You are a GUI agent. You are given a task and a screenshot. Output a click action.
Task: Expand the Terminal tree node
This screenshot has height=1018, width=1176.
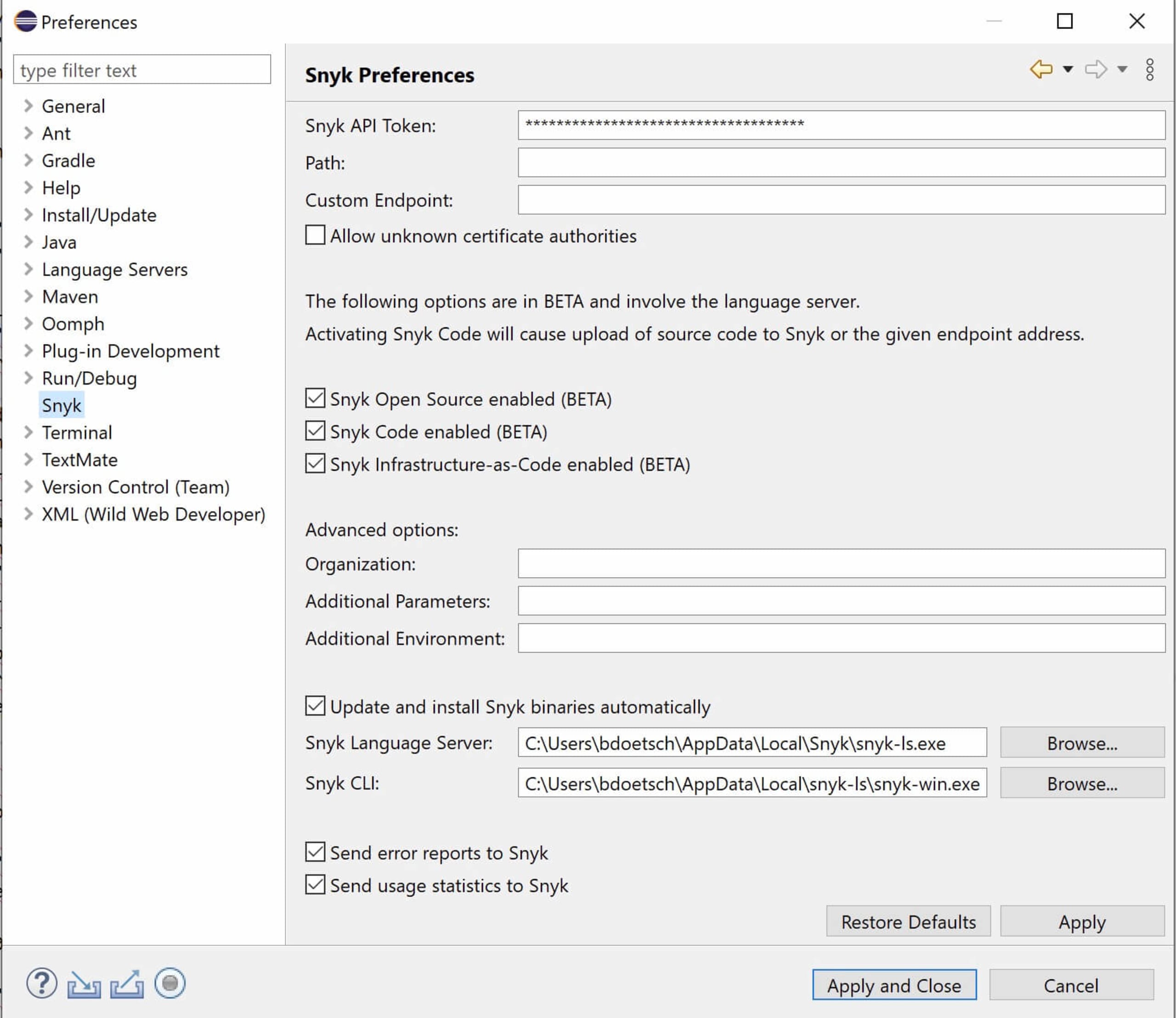pyautogui.click(x=28, y=432)
